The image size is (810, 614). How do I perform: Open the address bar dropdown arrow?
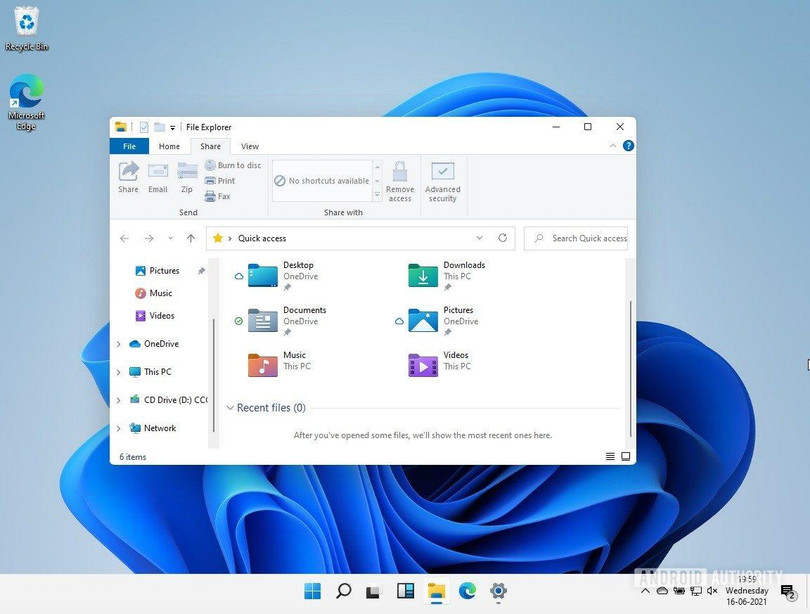tap(479, 238)
